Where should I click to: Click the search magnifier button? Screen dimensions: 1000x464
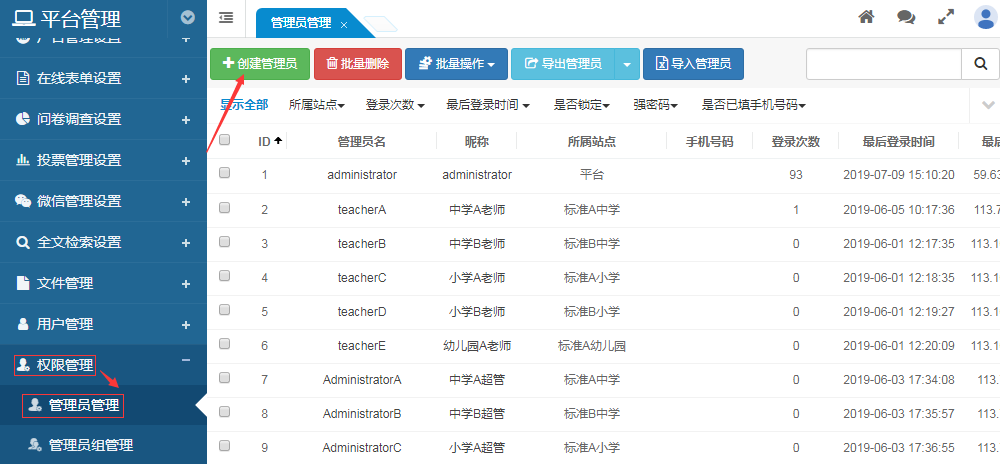click(x=978, y=64)
